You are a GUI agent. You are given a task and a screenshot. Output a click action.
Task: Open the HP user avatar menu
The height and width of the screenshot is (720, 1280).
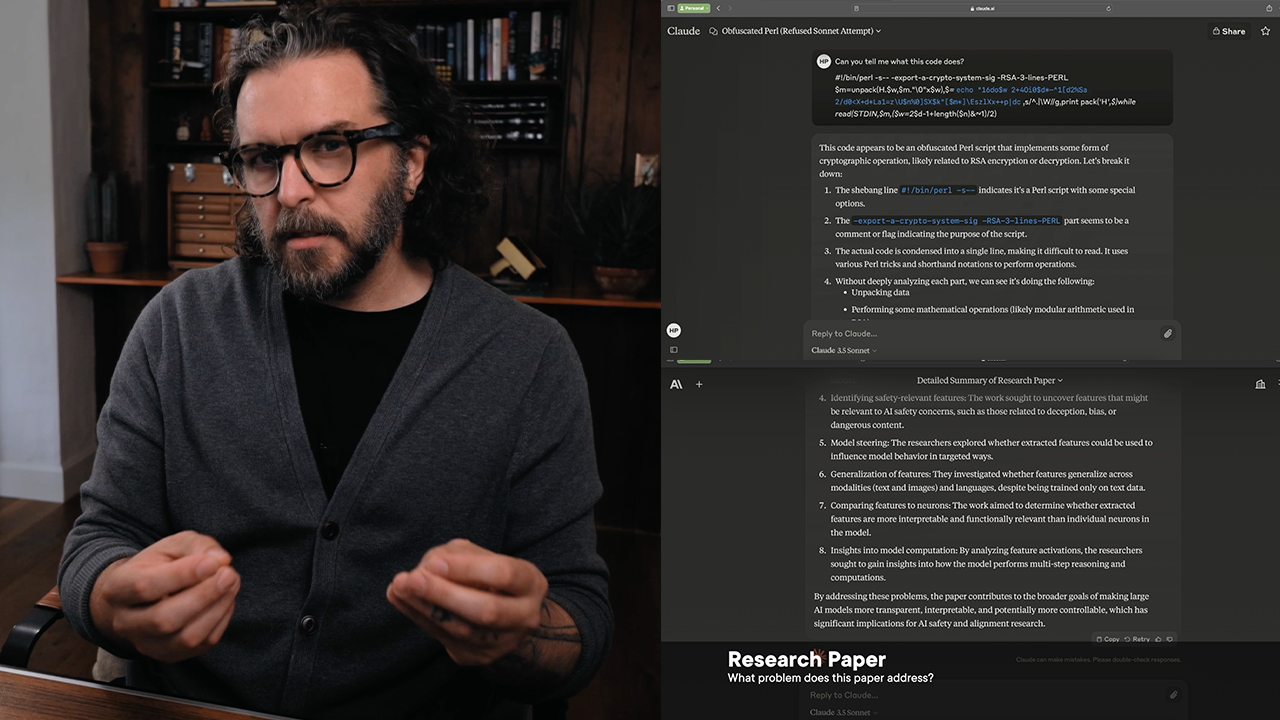click(673, 330)
